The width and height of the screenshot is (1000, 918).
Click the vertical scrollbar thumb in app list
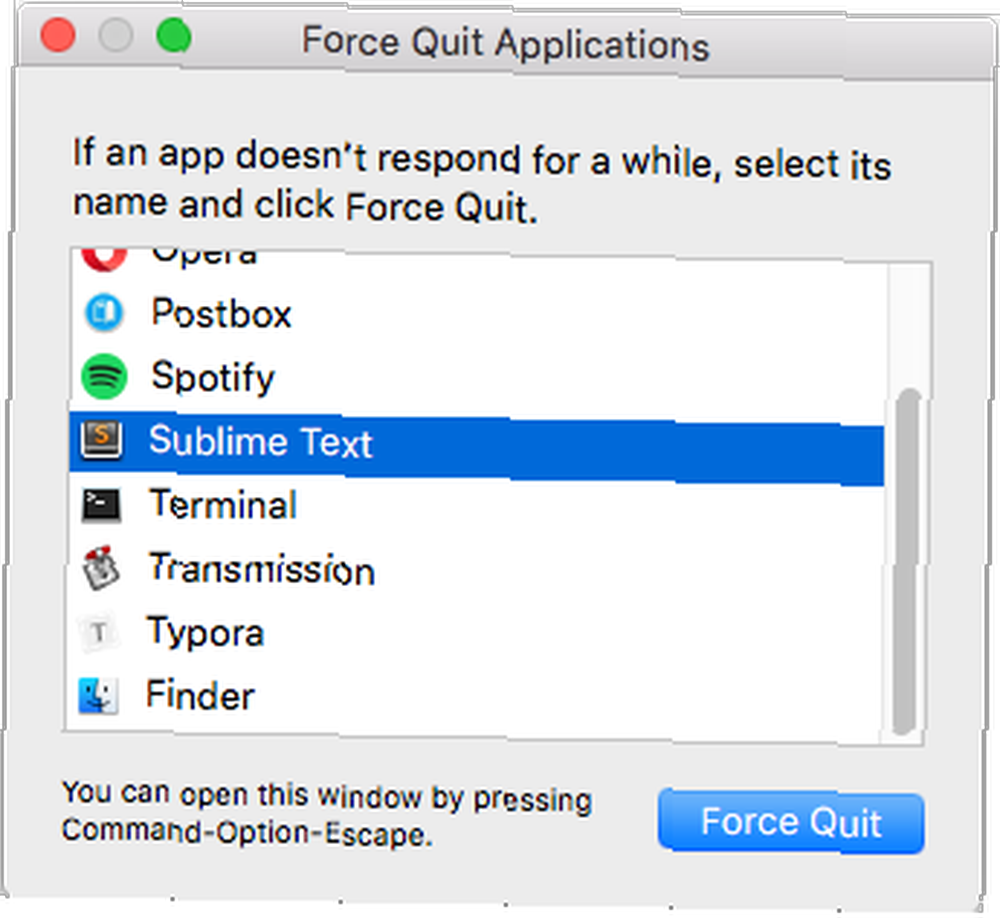point(906,561)
